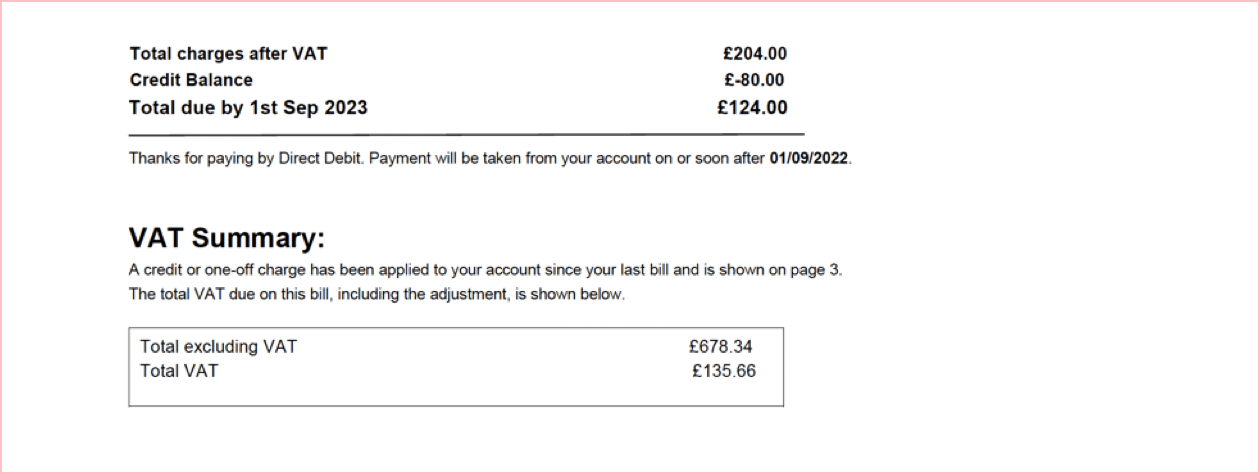This screenshot has width=1260, height=474.
Task: Click the "VAT Summary:" heading
Action: (x=227, y=238)
